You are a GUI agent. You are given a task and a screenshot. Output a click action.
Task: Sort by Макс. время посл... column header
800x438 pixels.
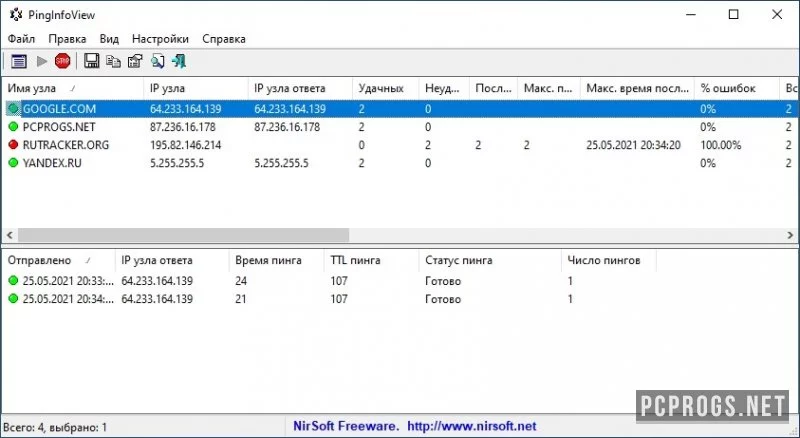coord(637,88)
